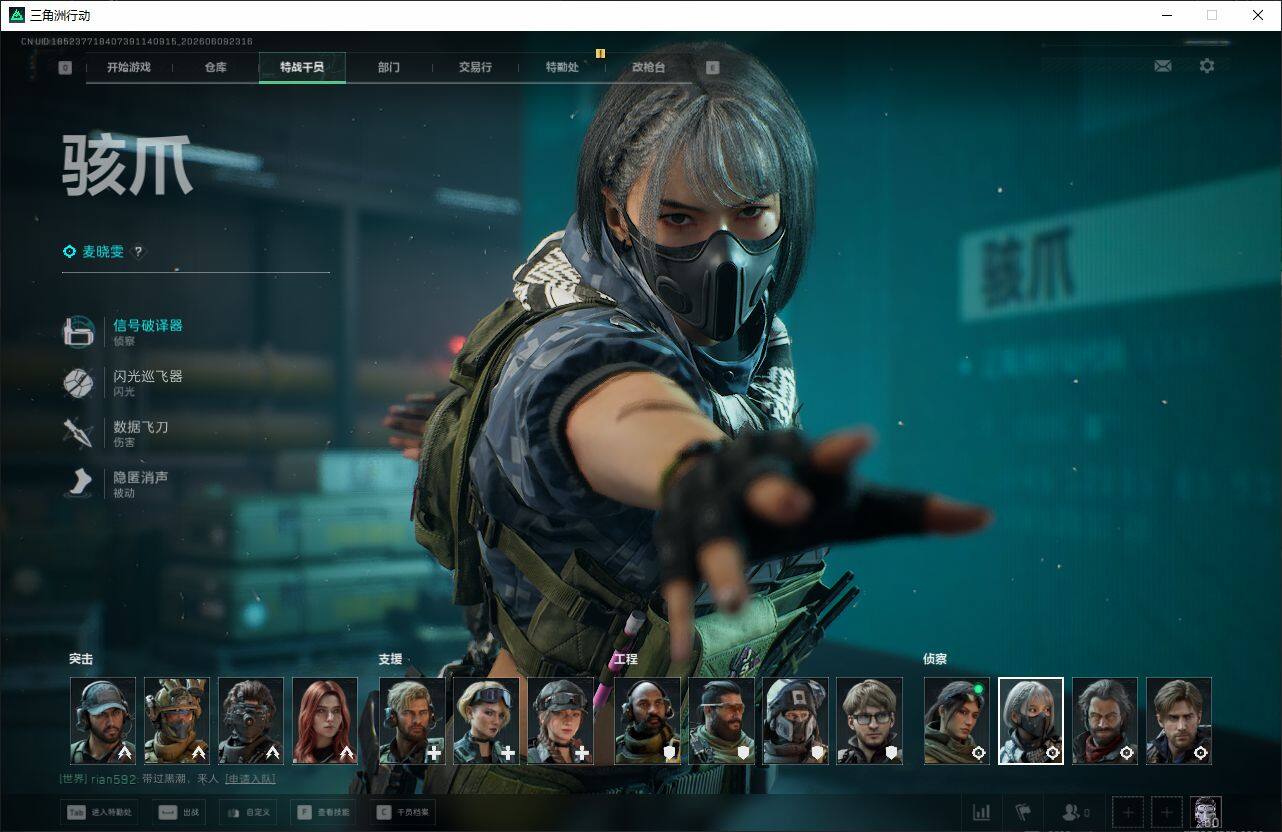
Task: Click the 三角洲行动 app icon in title bar
Action: point(17,15)
